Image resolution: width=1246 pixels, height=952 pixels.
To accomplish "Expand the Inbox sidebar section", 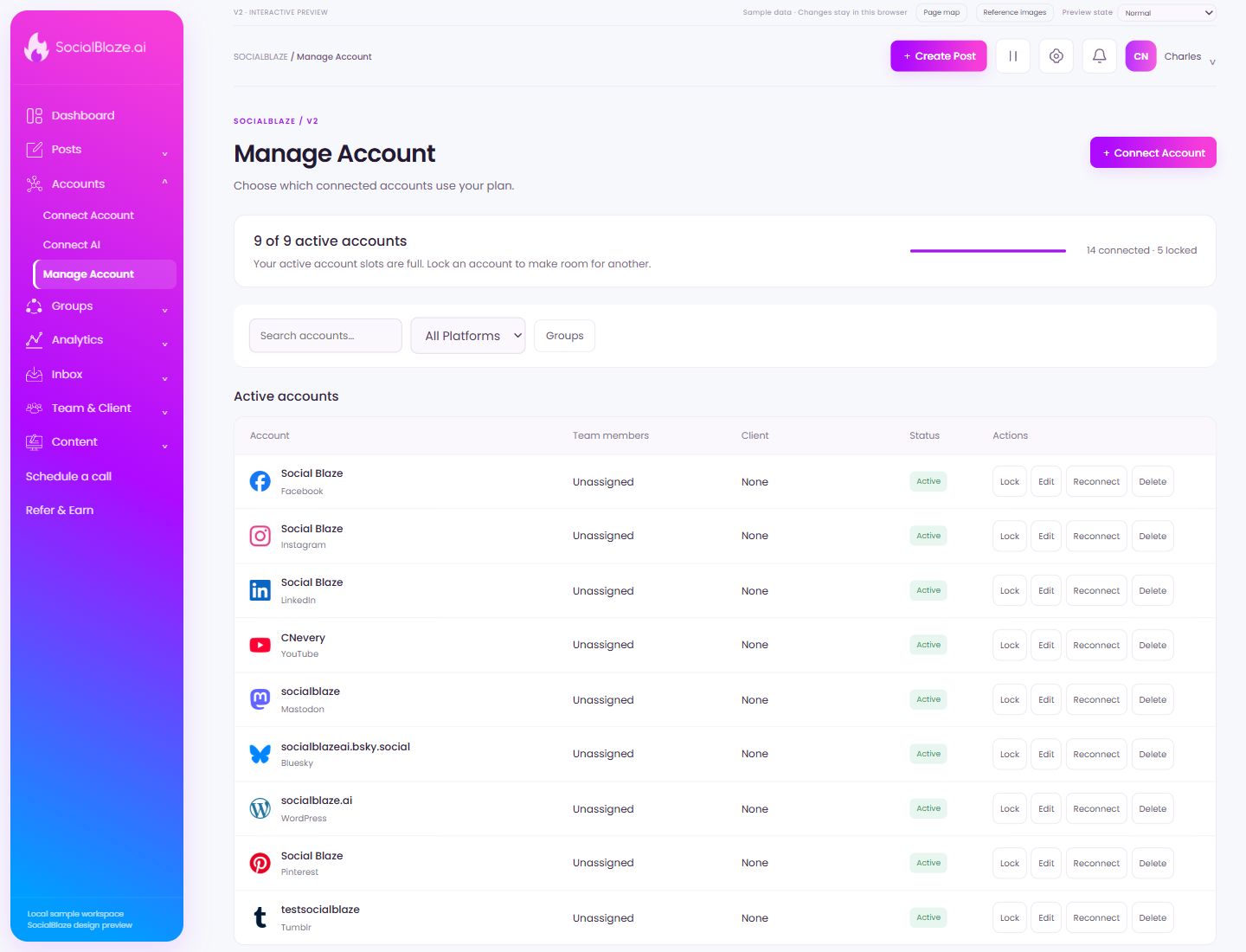I will pos(164,378).
